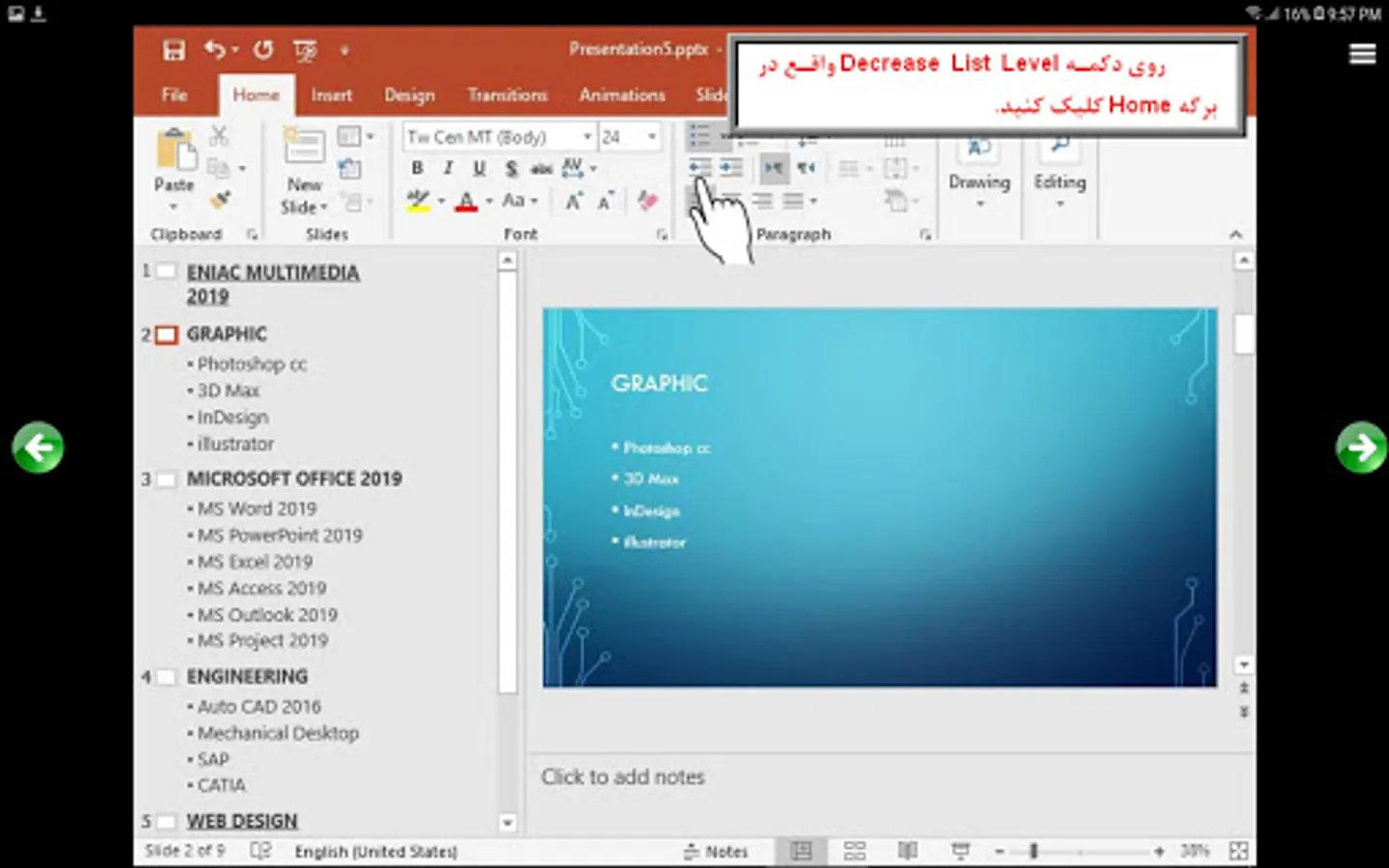The height and width of the screenshot is (868, 1389).
Task: Open the hamburger menu at top right
Action: click(1362, 54)
